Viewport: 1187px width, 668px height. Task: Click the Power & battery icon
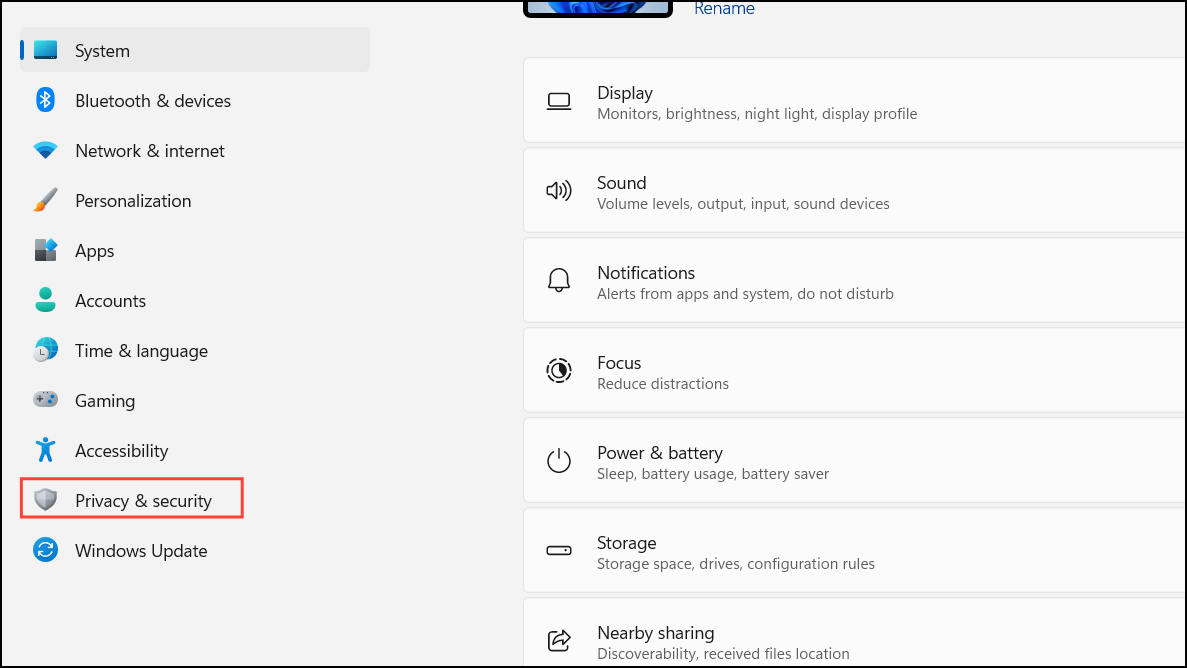558,462
